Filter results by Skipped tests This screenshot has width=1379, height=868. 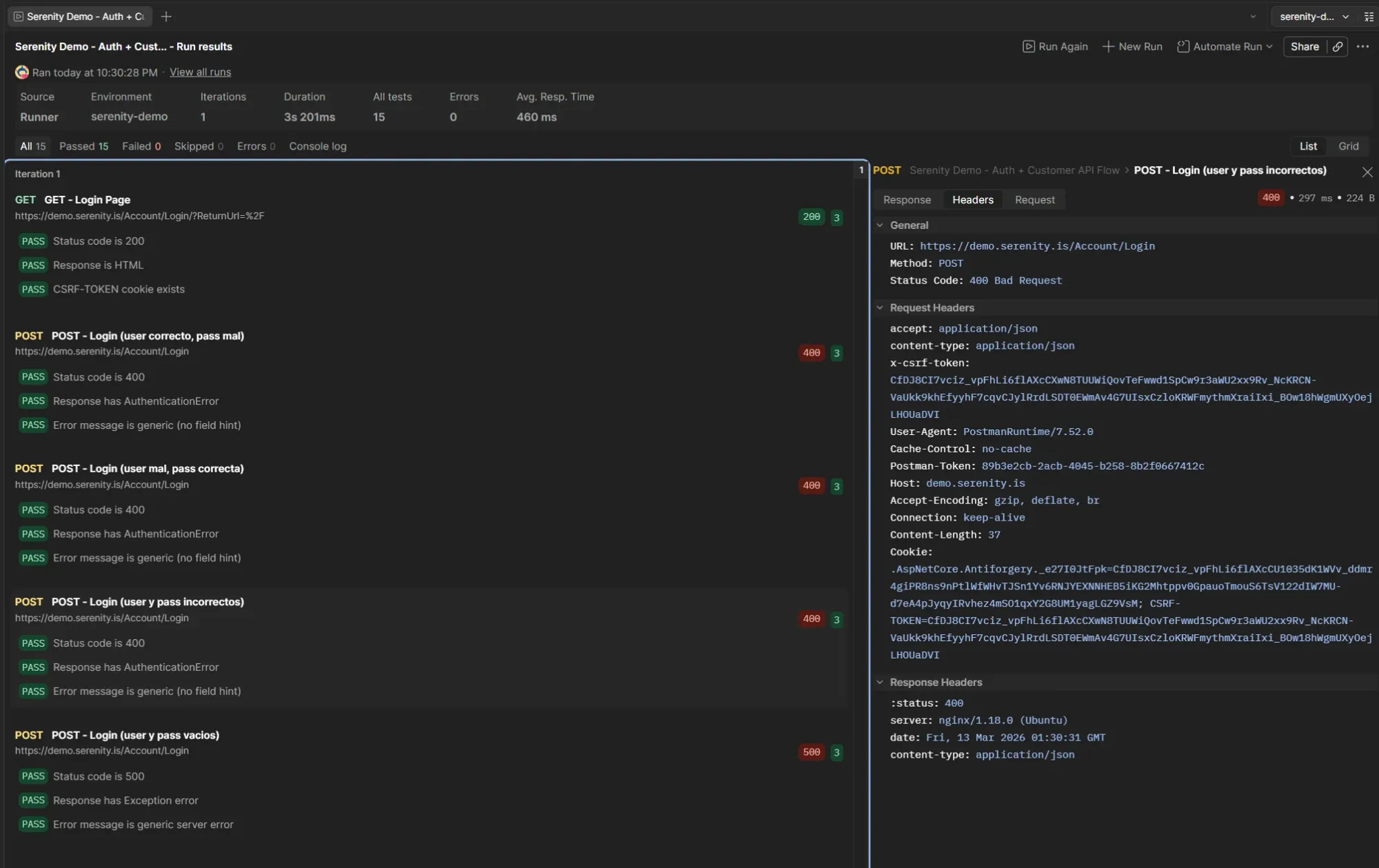pyautogui.click(x=198, y=145)
